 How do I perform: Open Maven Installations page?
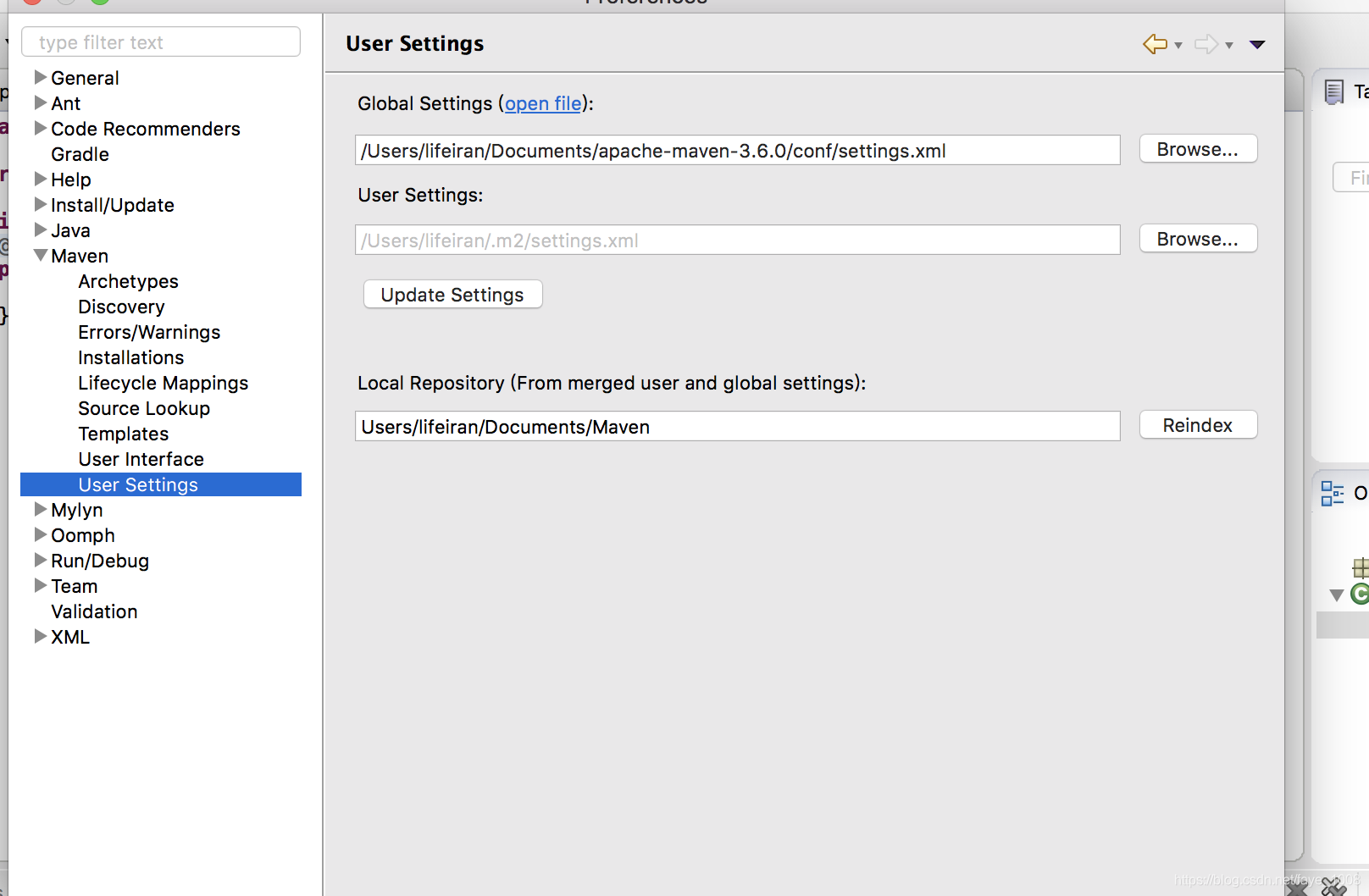tap(130, 357)
